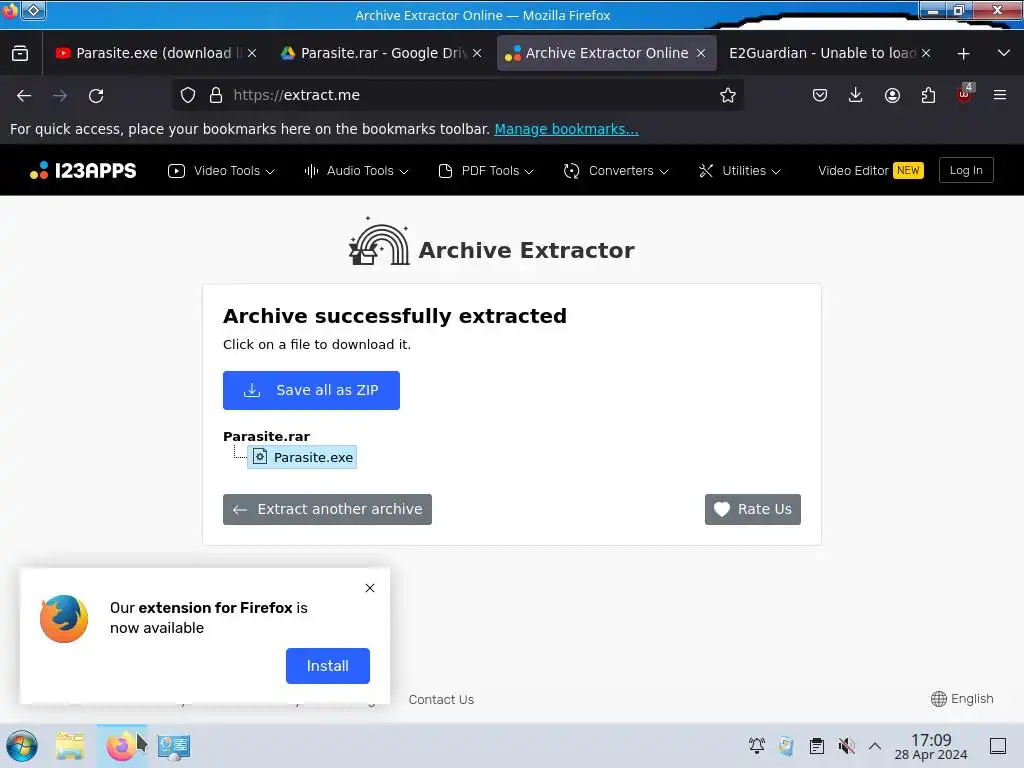This screenshot has width=1024, height=768.
Task: Click the 123APPS logo
Action: click(x=83, y=170)
